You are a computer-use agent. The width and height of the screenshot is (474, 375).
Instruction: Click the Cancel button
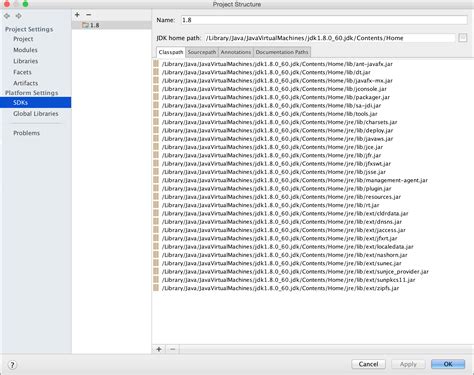pyautogui.click(x=368, y=364)
